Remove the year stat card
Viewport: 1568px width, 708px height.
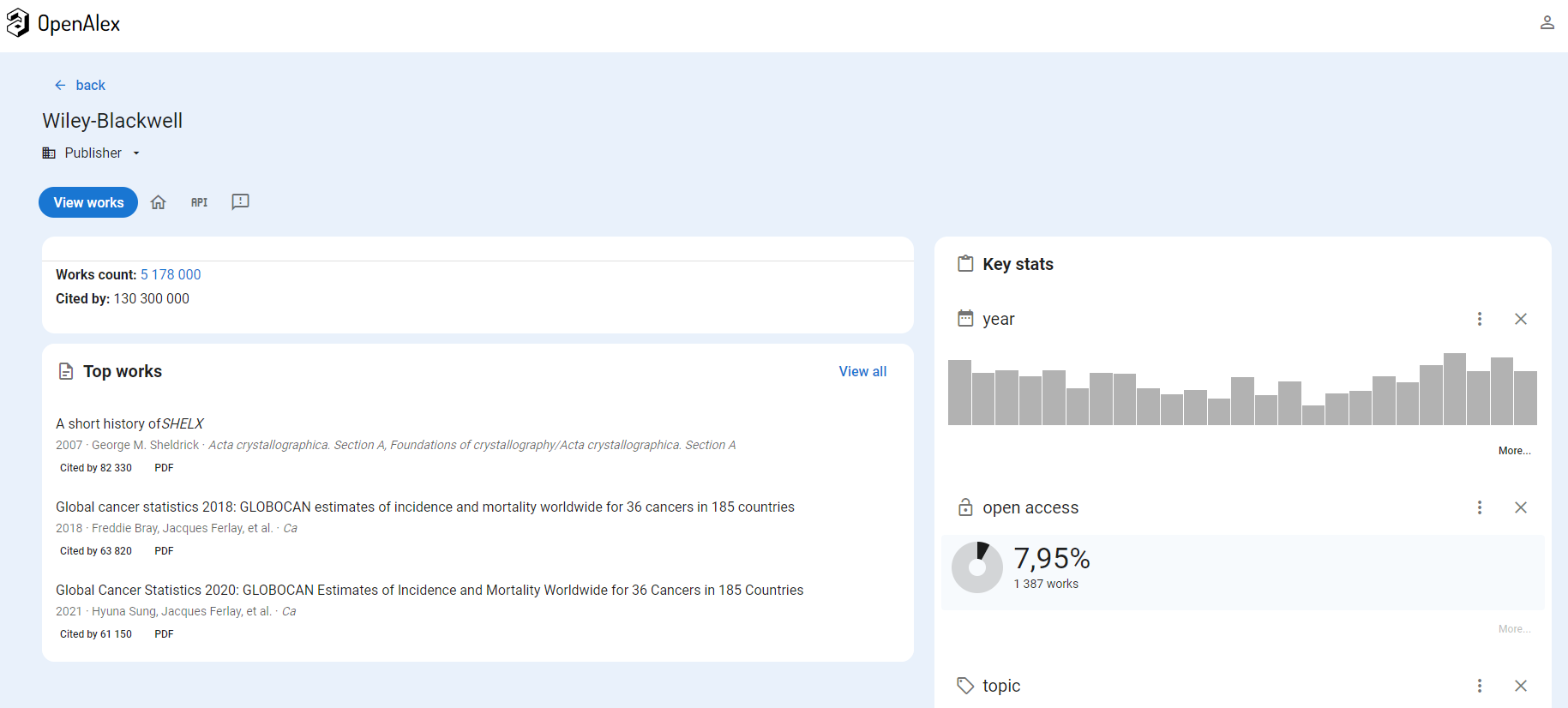point(1521,319)
